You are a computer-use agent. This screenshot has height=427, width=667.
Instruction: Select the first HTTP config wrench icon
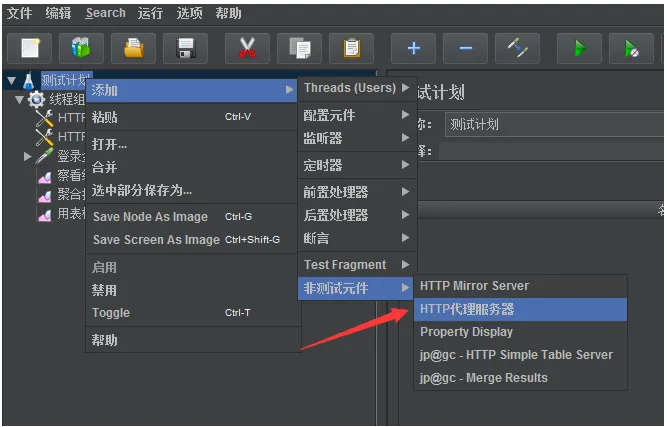pos(44,118)
